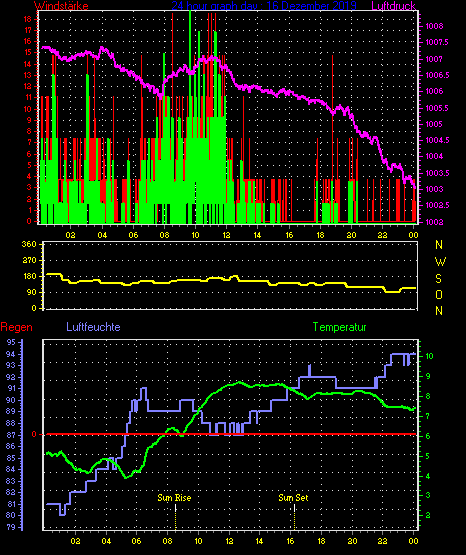Select the 1007.5 pressure axis value
The width and height of the screenshot is (466, 555).
click(437, 42)
